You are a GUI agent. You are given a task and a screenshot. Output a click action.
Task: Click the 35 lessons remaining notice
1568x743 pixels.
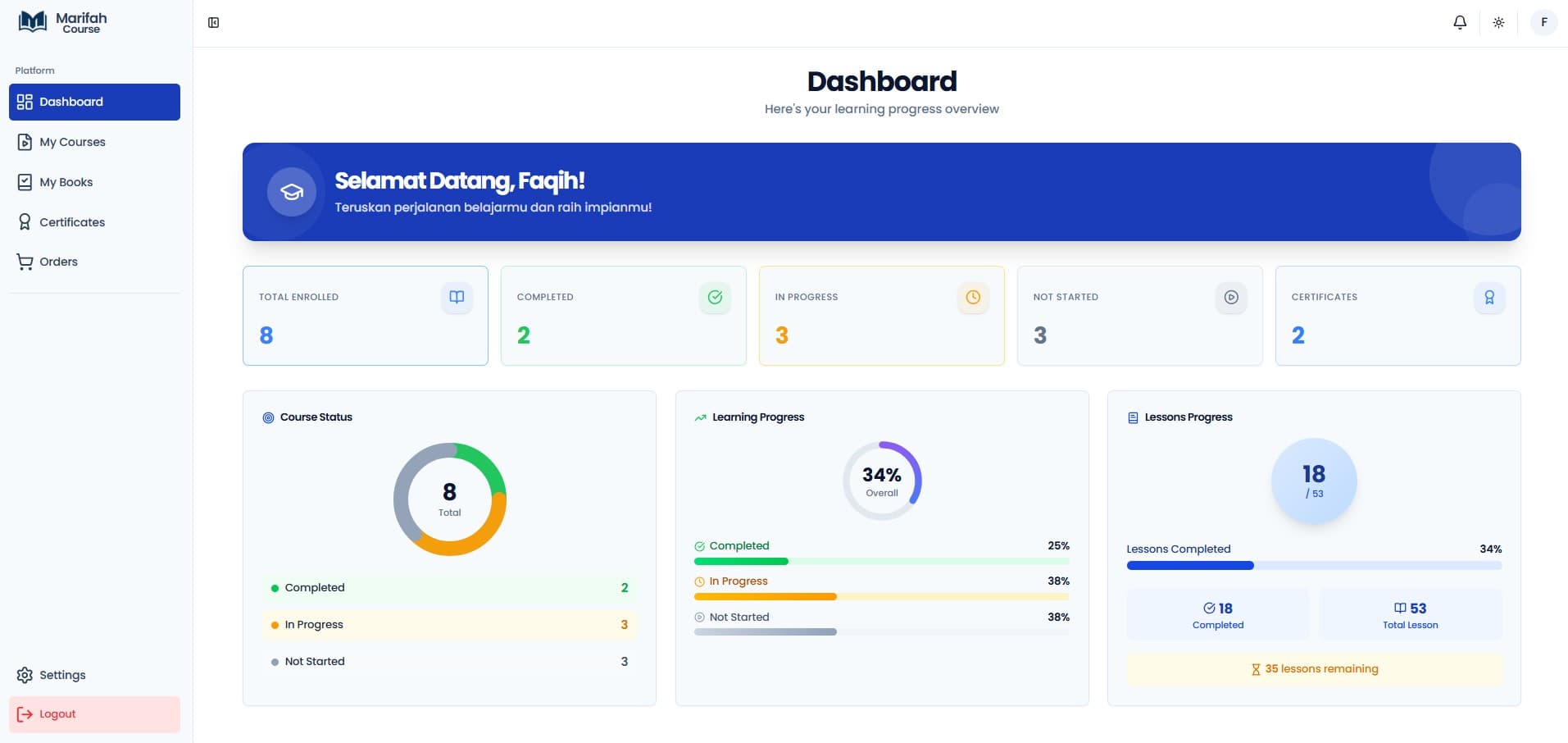tap(1314, 669)
